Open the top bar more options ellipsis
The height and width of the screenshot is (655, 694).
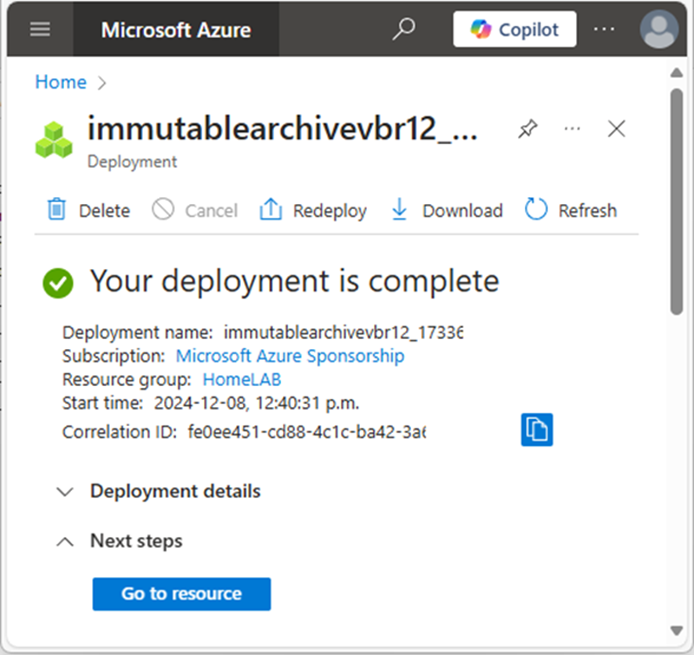click(604, 29)
